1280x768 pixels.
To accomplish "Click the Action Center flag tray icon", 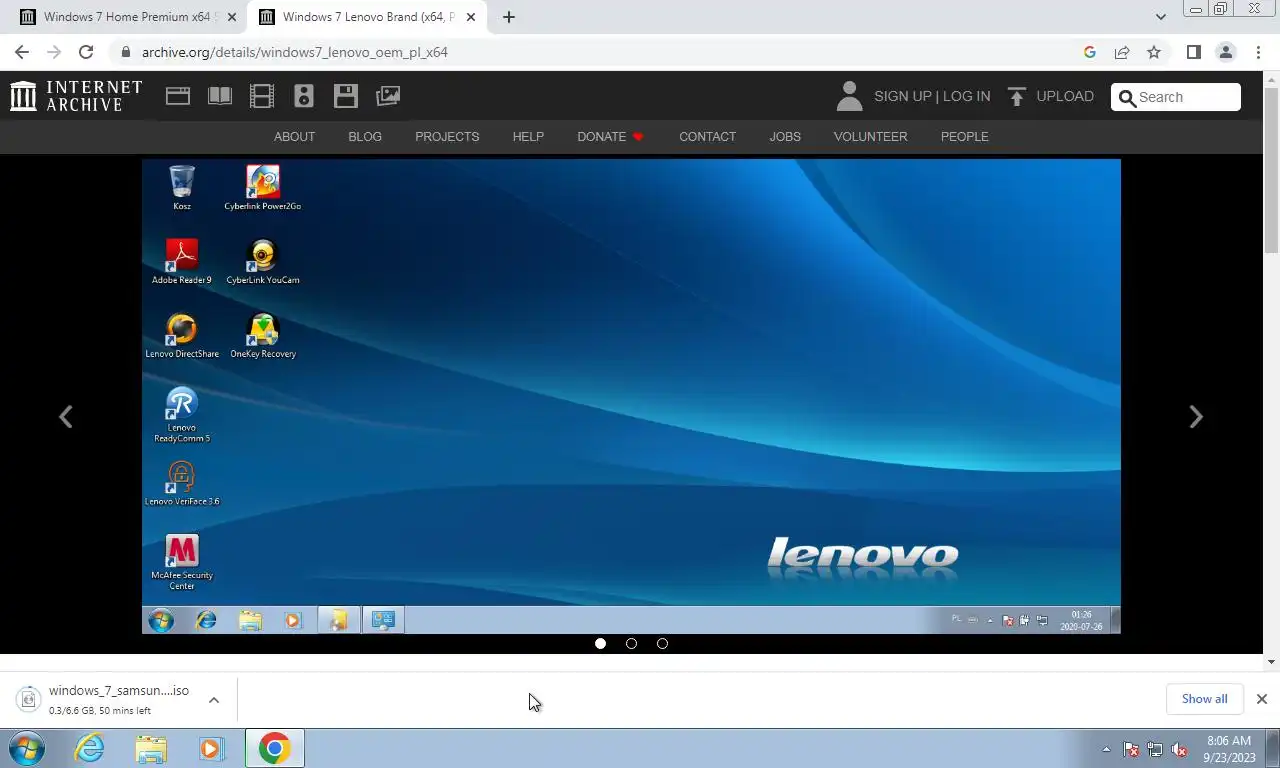I will tap(1131, 749).
